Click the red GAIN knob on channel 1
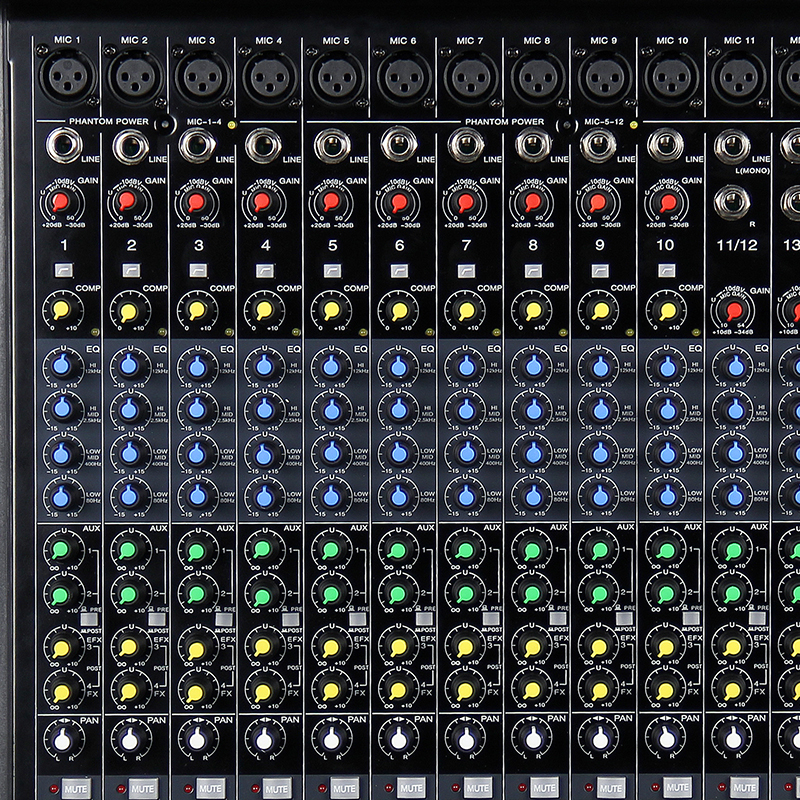800x800 pixels. click(x=62, y=203)
